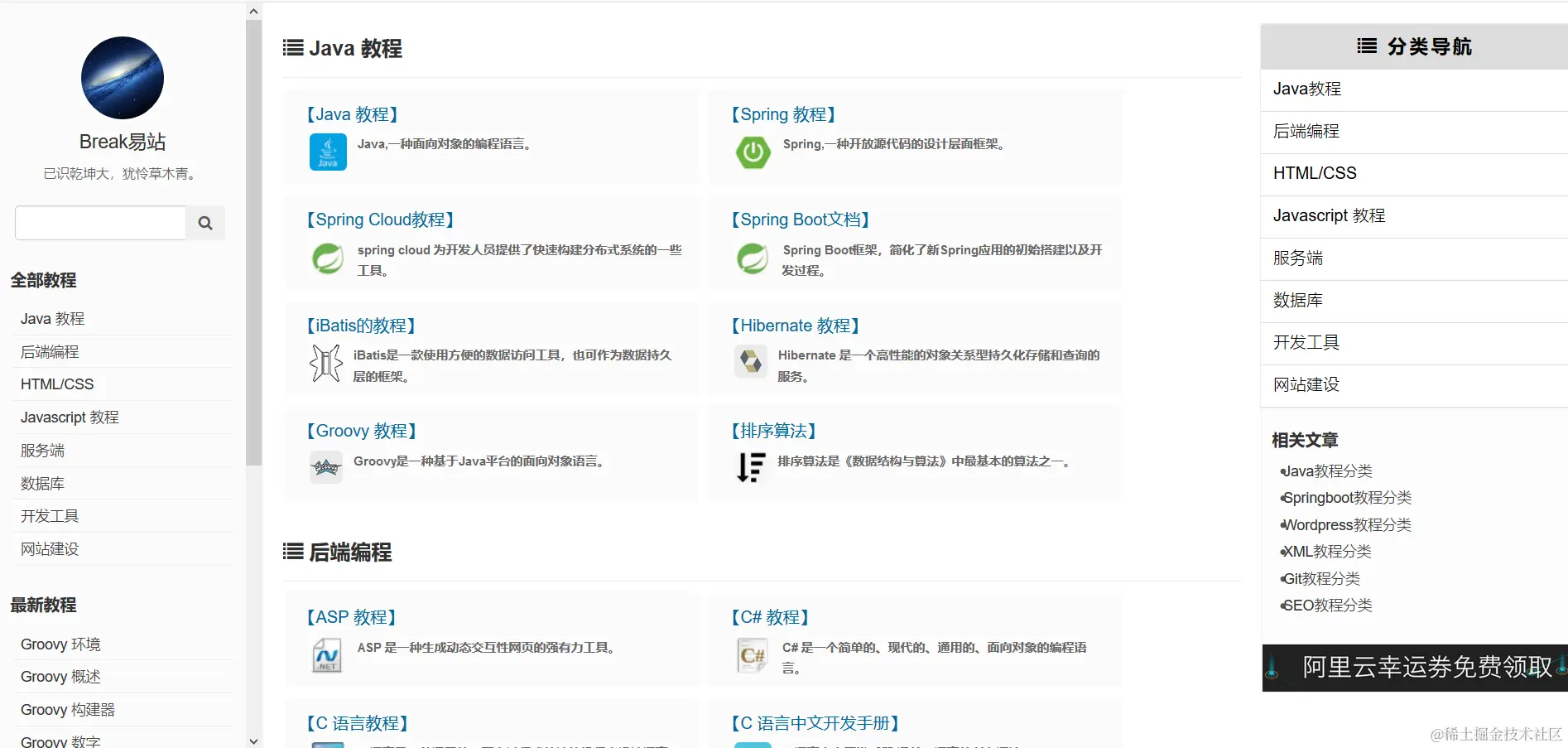
Task: Click the Java tutorial coffee cup icon
Action: point(328,152)
